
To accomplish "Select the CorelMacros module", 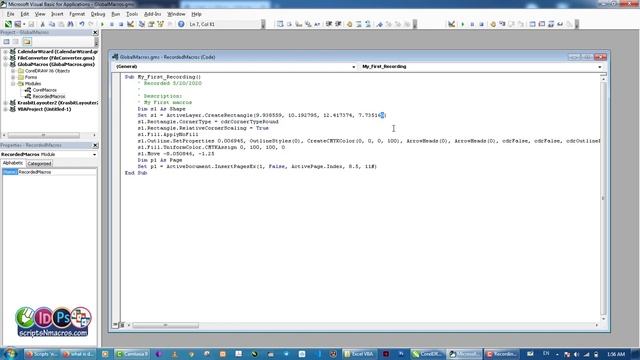I will [44, 90].
